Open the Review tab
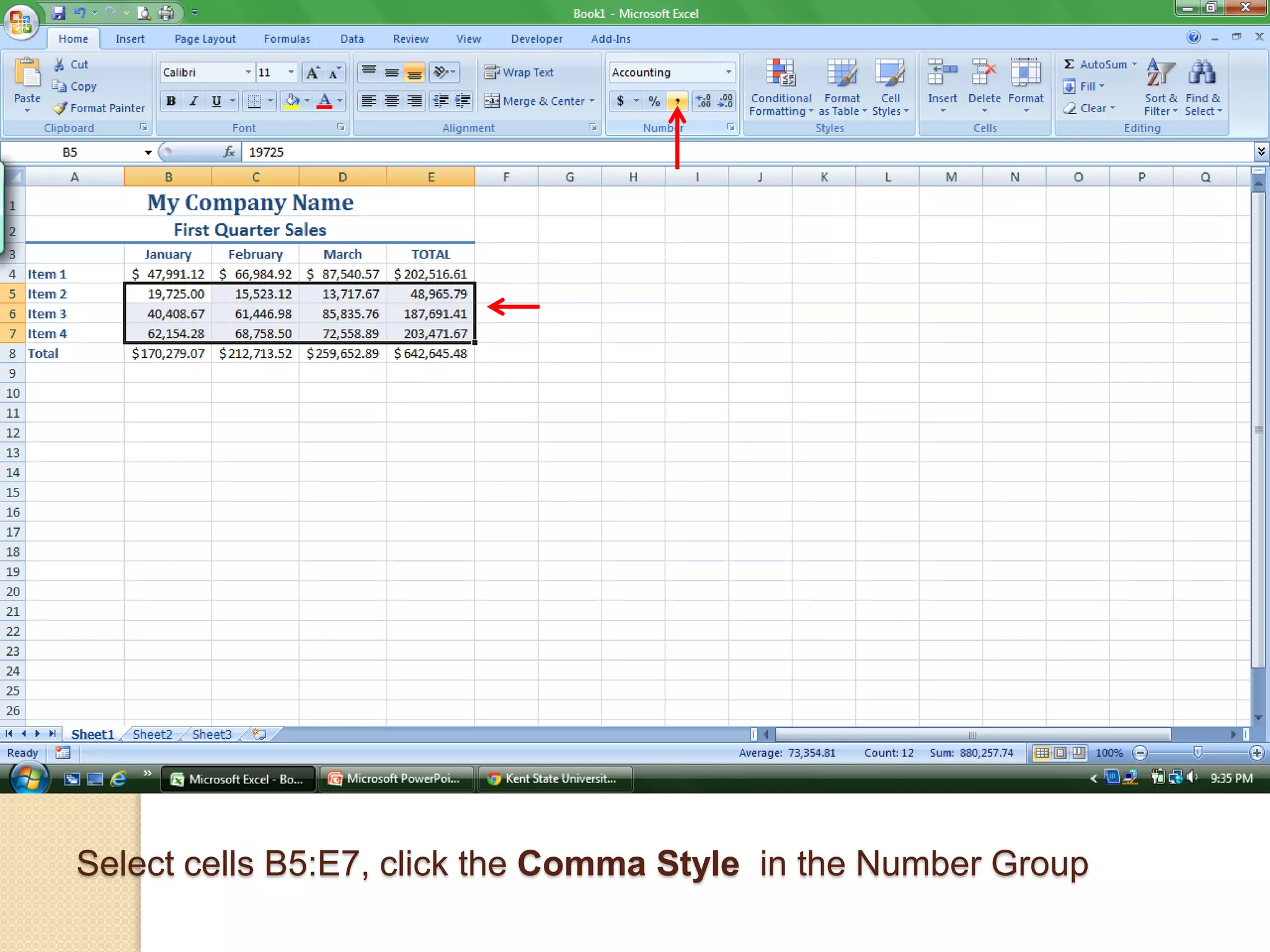Screen dimensions: 1270x952 411,38
